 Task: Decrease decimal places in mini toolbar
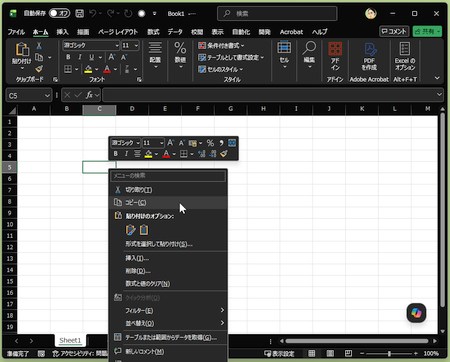coord(213,154)
